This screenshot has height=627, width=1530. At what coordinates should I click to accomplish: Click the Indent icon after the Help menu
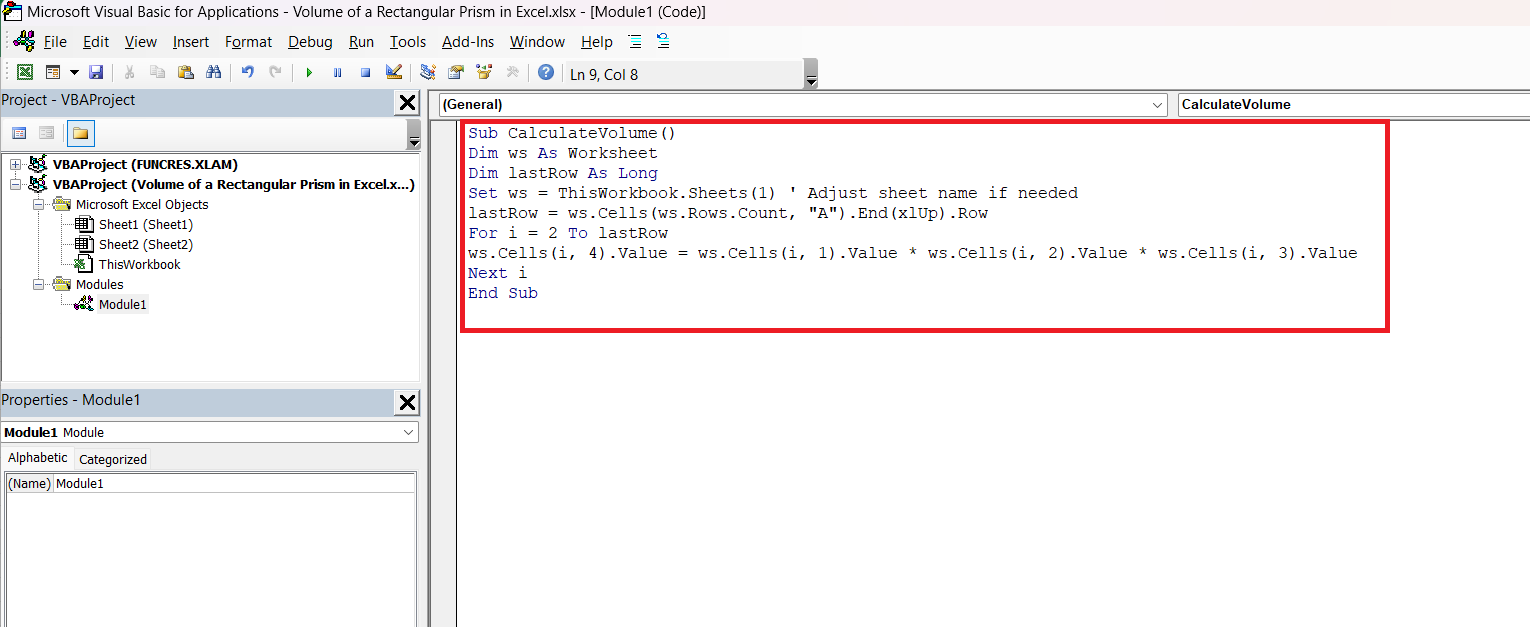click(634, 41)
